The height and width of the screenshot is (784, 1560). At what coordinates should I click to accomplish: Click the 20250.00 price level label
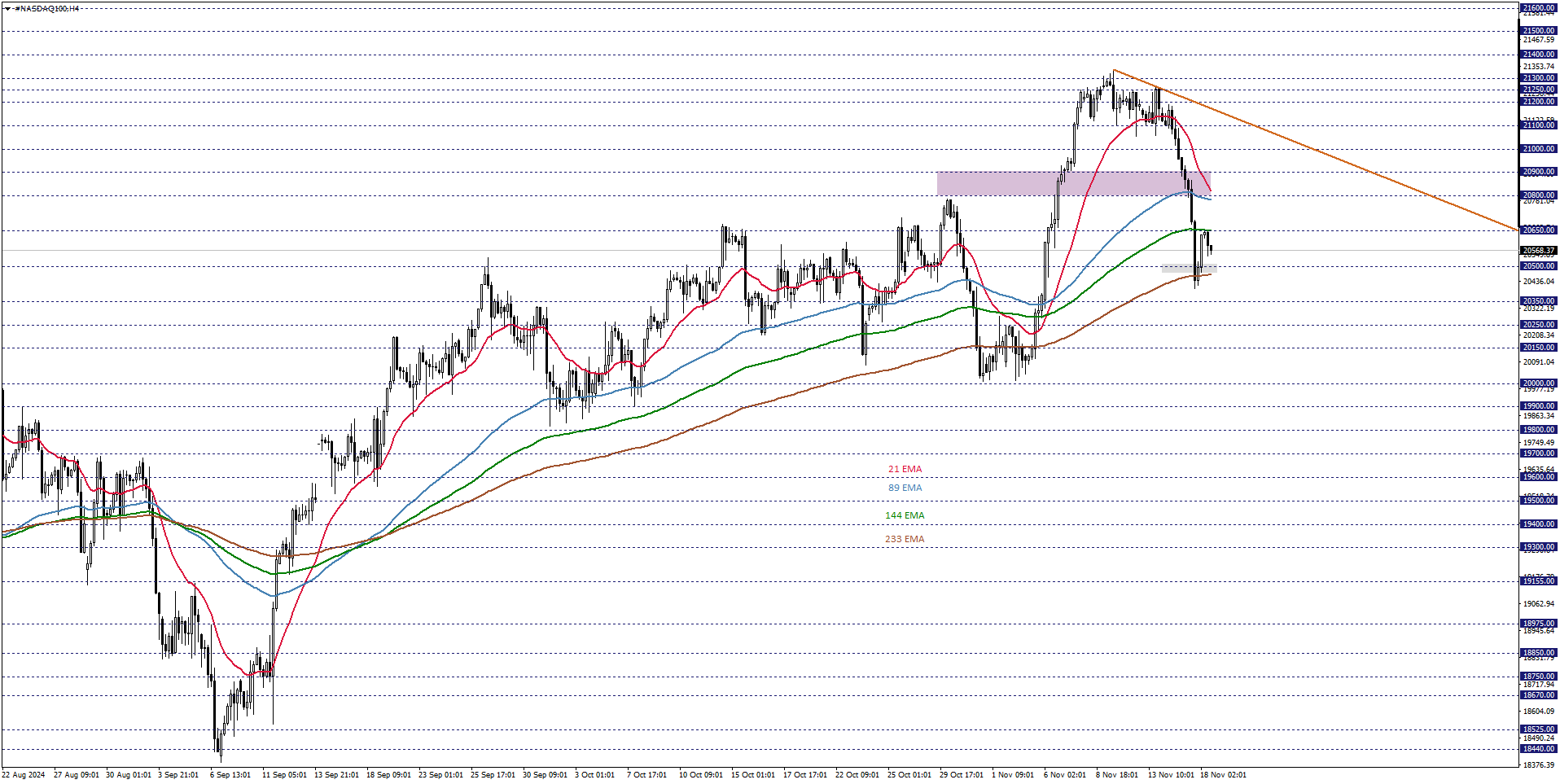[x=1539, y=325]
